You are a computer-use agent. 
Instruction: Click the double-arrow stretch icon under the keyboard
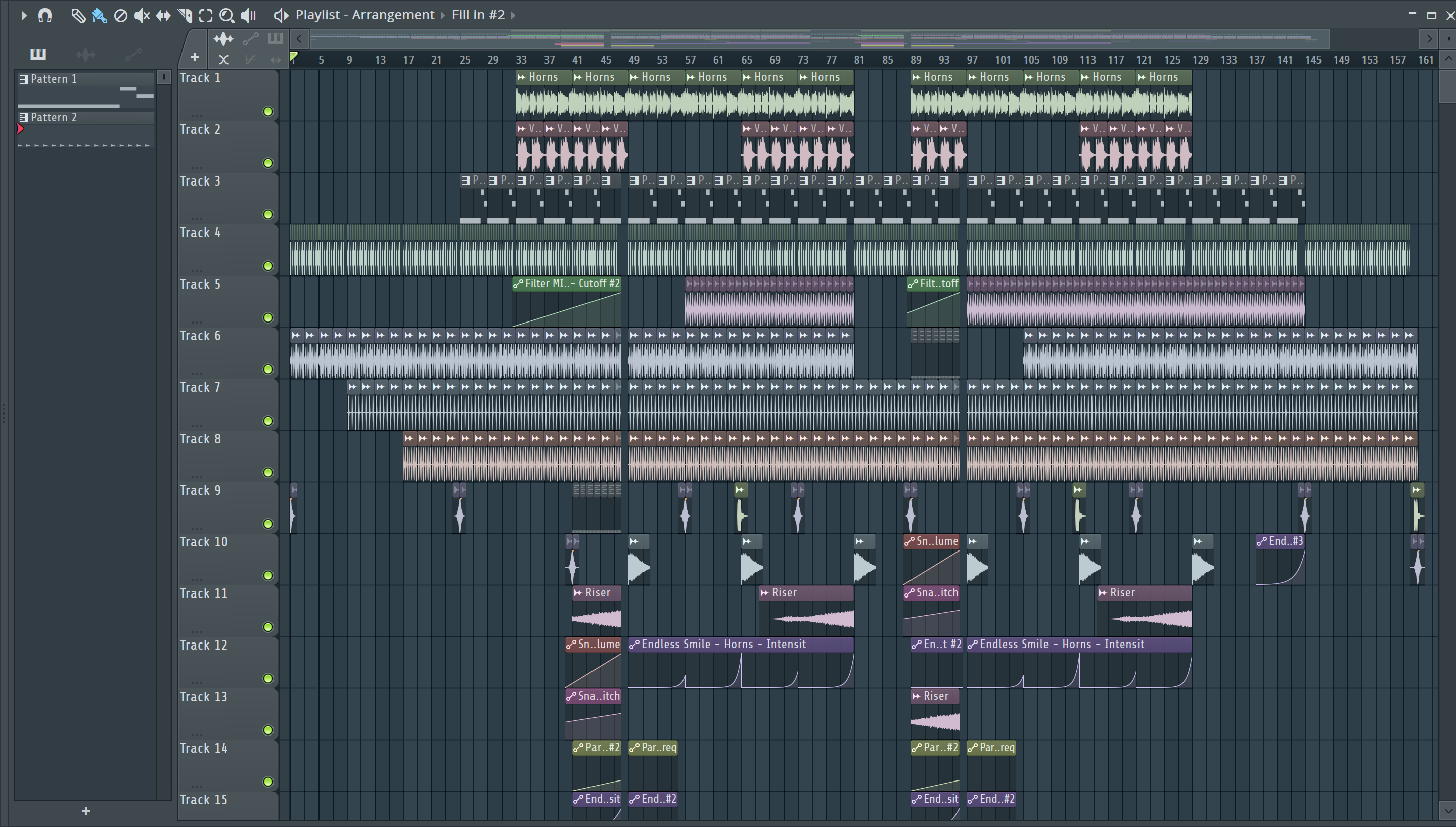click(276, 59)
